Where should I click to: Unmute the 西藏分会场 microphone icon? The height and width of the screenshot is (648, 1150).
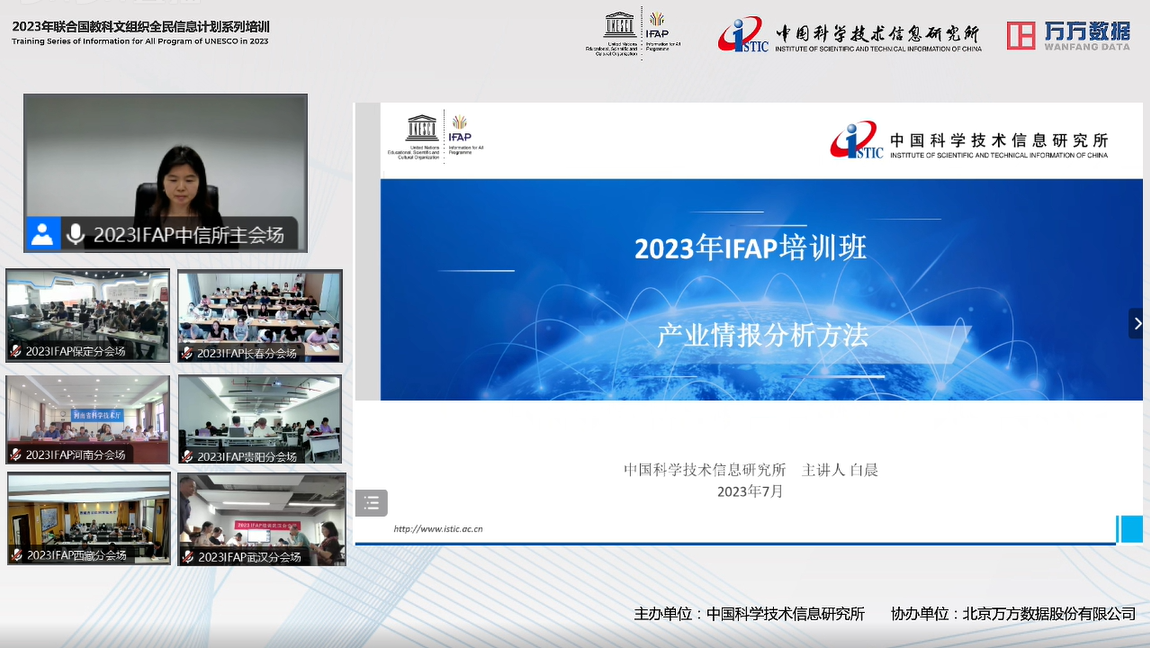tap(17, 555)
